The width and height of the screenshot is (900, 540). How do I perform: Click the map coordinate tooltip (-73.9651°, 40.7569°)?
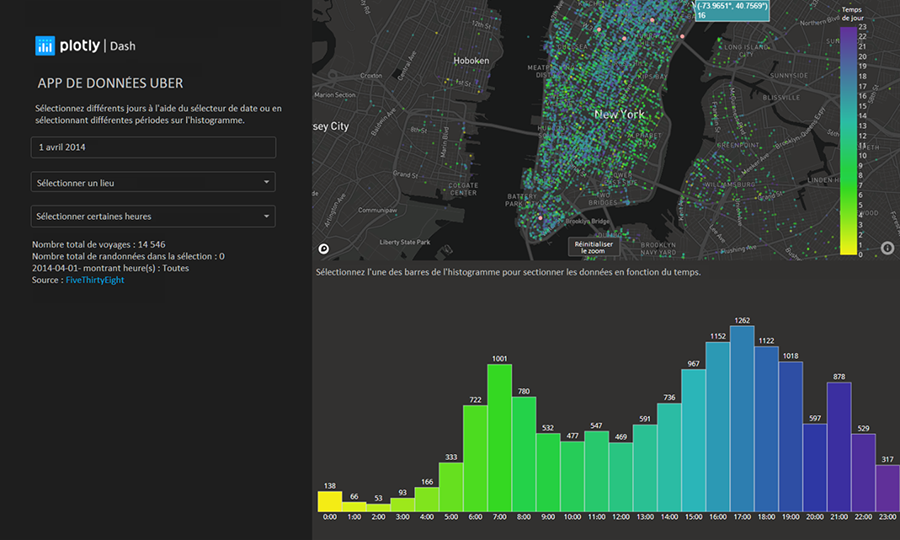pyautogui.click(x=732, y=10)
